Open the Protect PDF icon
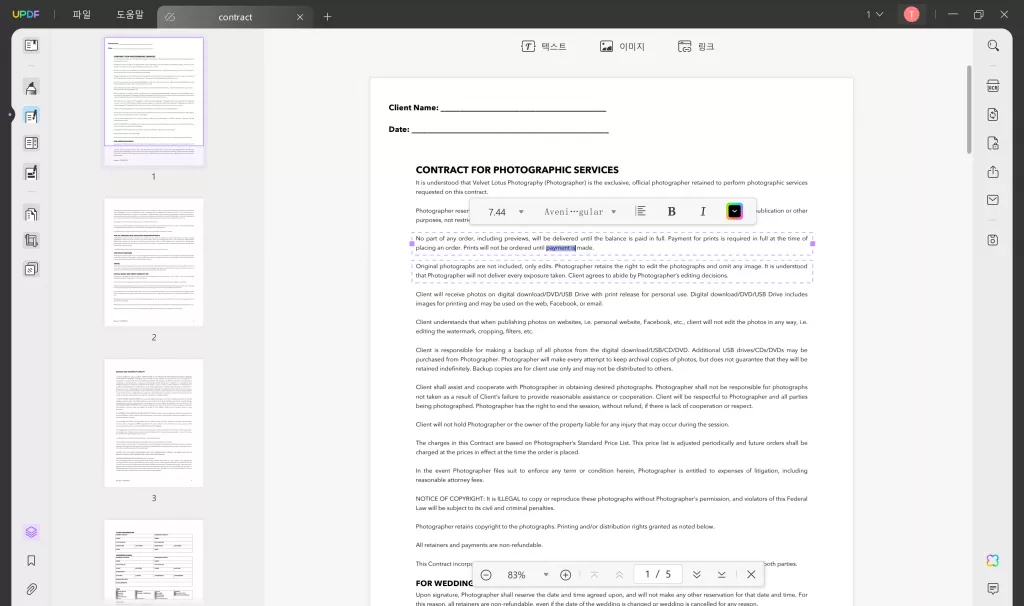 (x=993, y=143)
